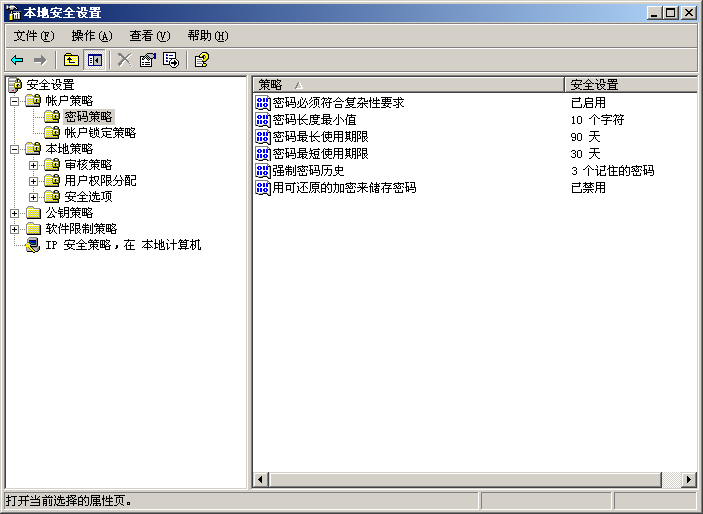Click the 软件限制策略 folder icon

pos(33,229)
